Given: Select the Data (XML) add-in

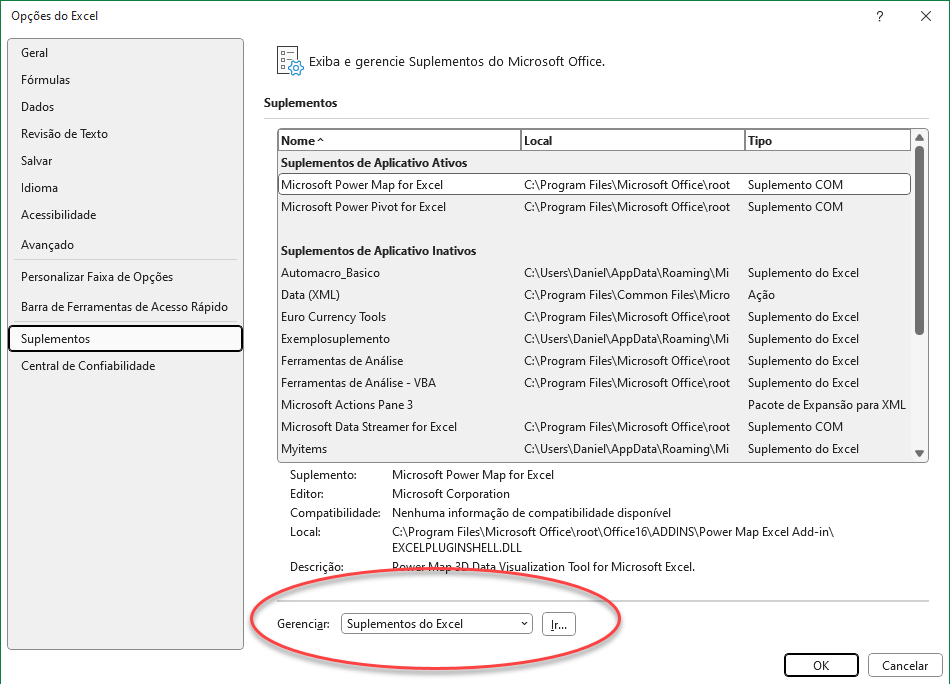Looking at the screenshot, I should [x=594, y=295].
